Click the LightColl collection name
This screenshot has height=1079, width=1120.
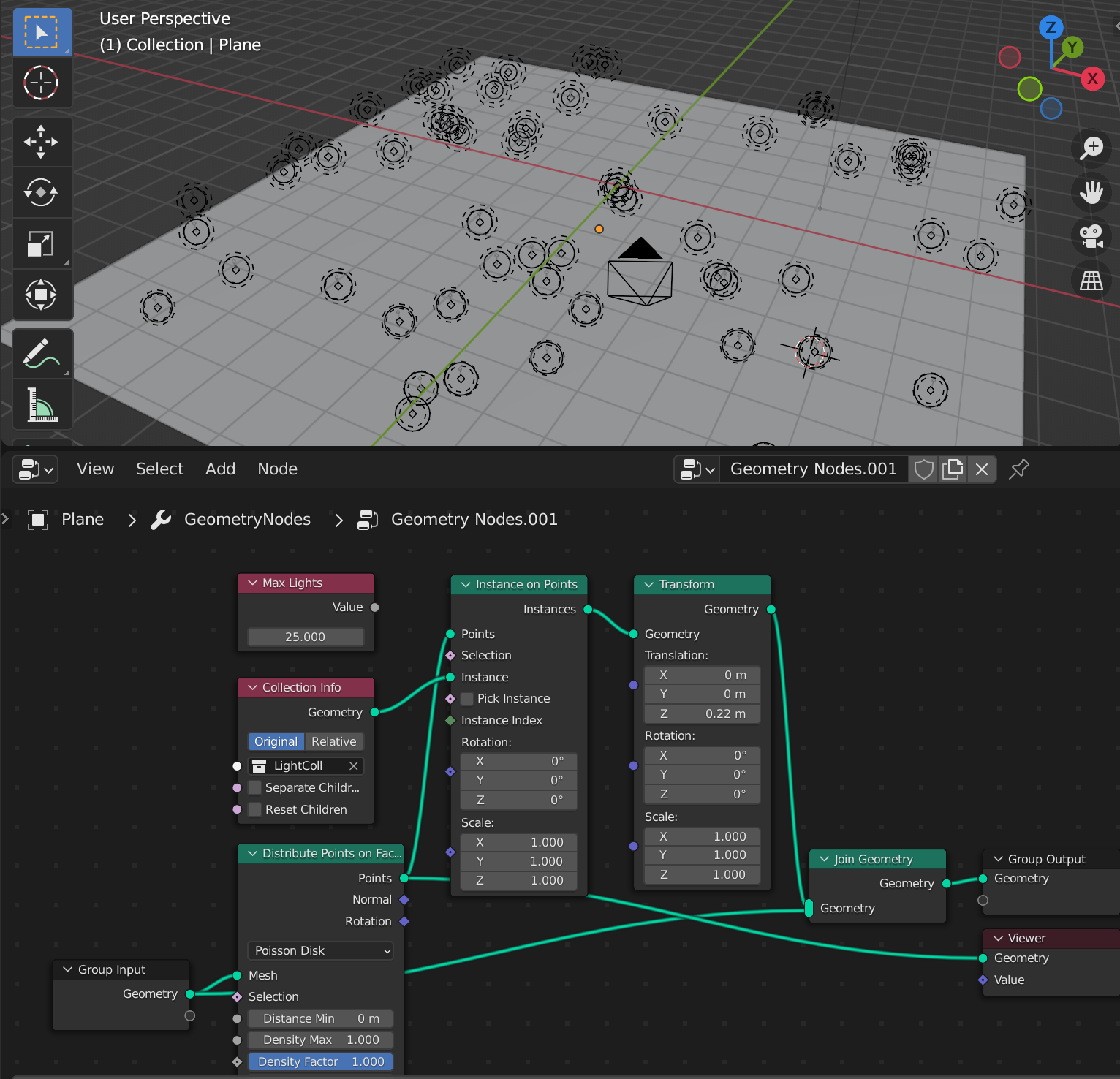tap(298, 766)
